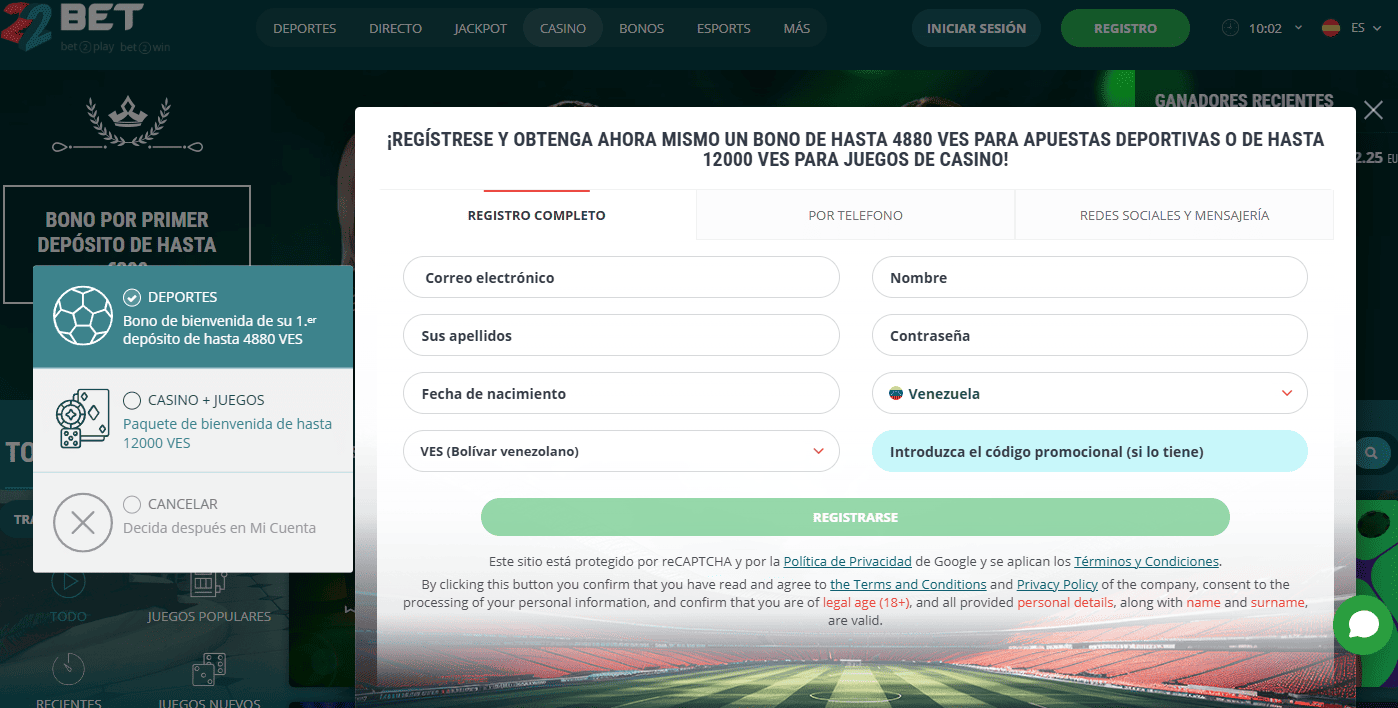Open the CASINO menu item

tap(563, 28)
